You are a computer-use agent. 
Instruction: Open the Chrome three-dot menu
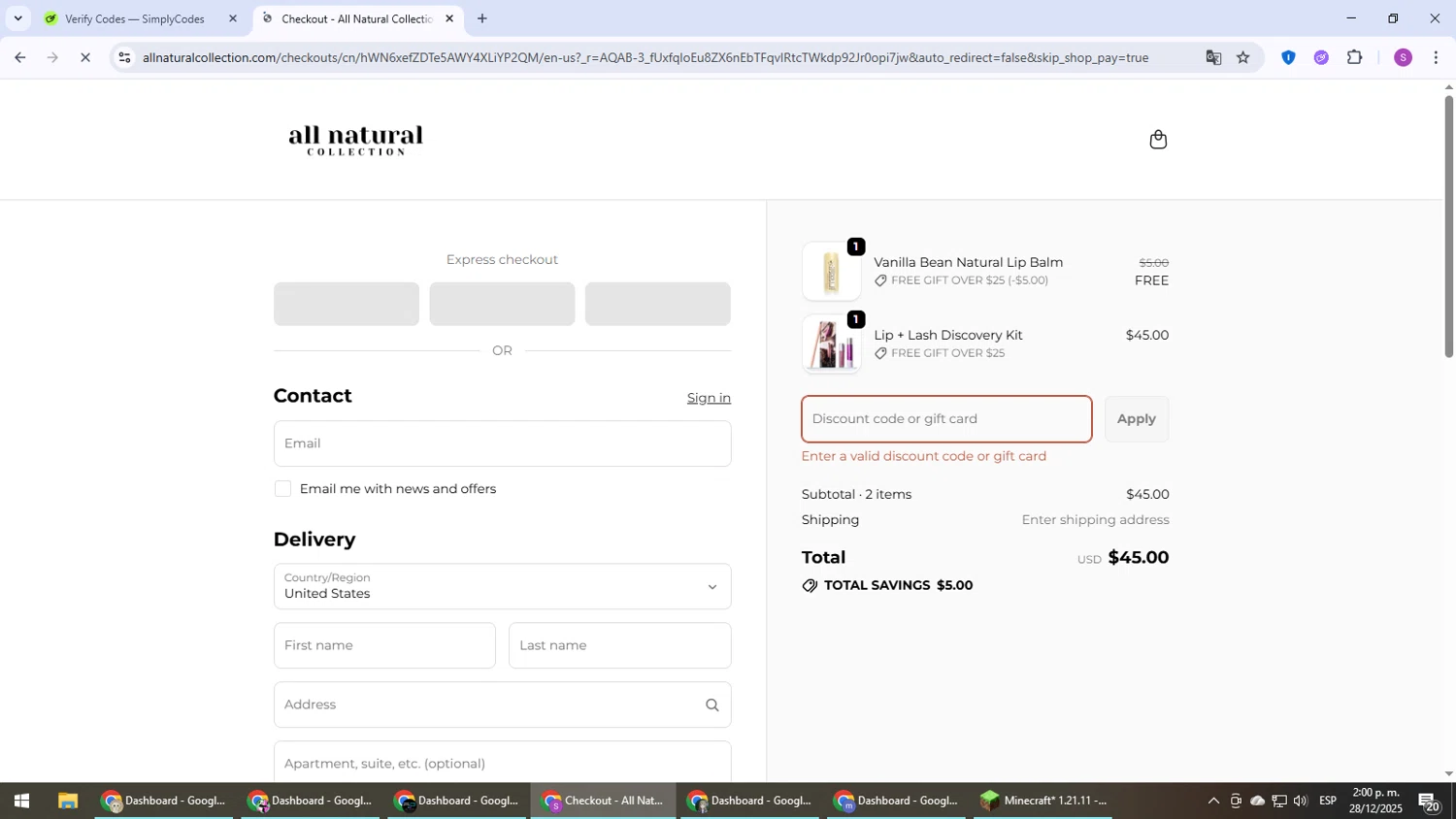1436,57
